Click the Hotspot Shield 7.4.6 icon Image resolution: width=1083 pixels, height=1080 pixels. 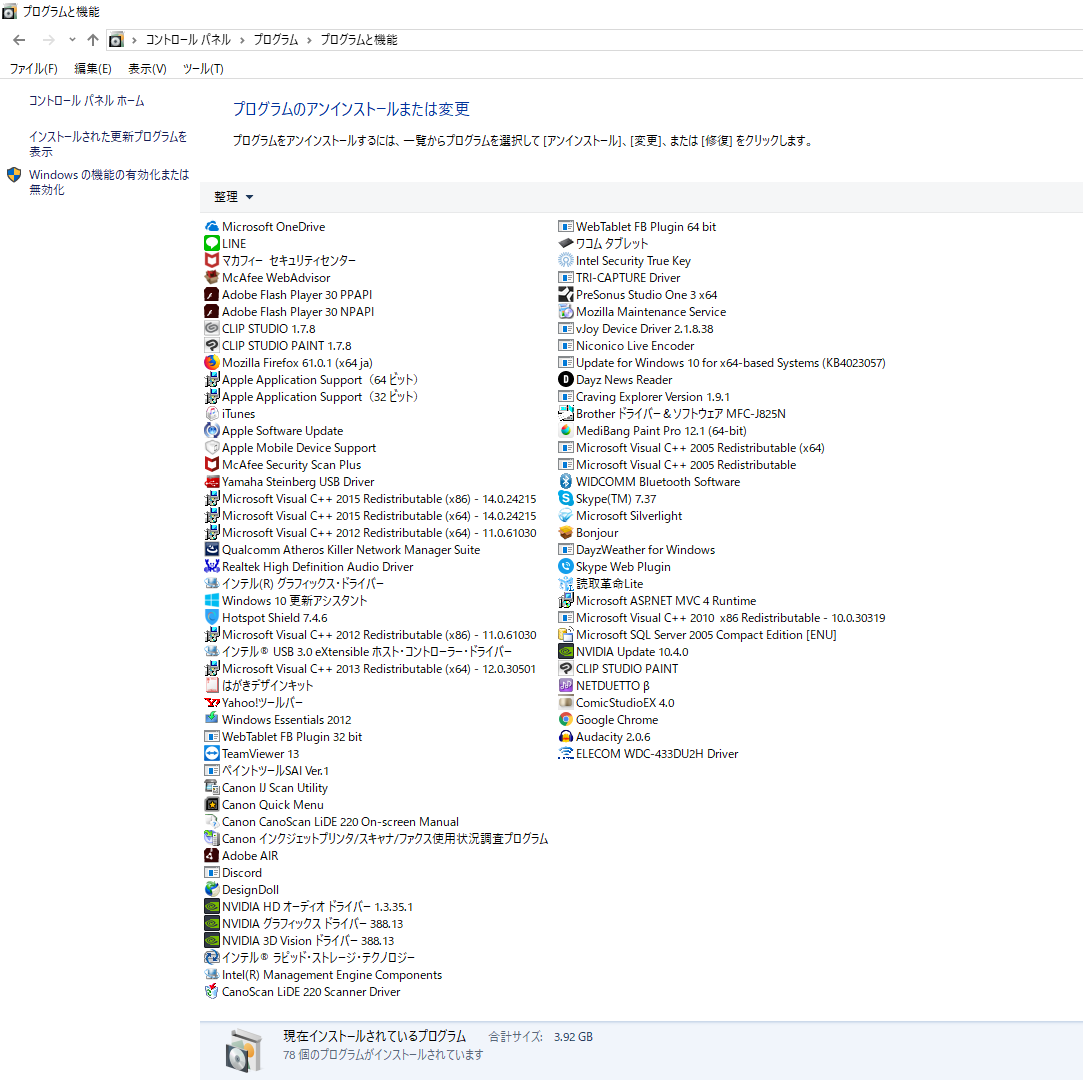point(212,618)
